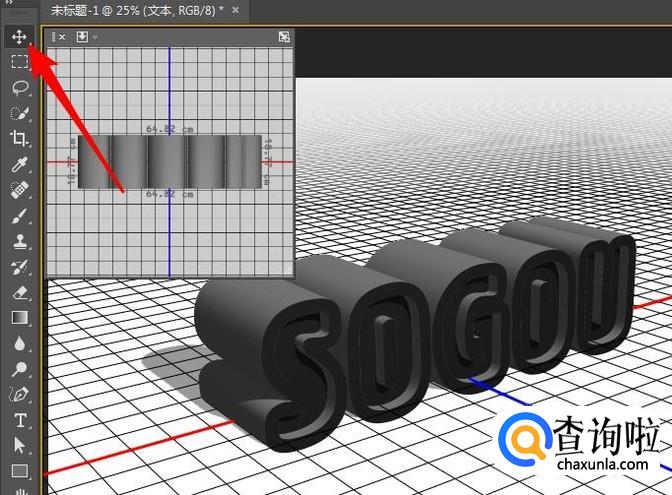Select the Dodge tool

click(20, 369)
